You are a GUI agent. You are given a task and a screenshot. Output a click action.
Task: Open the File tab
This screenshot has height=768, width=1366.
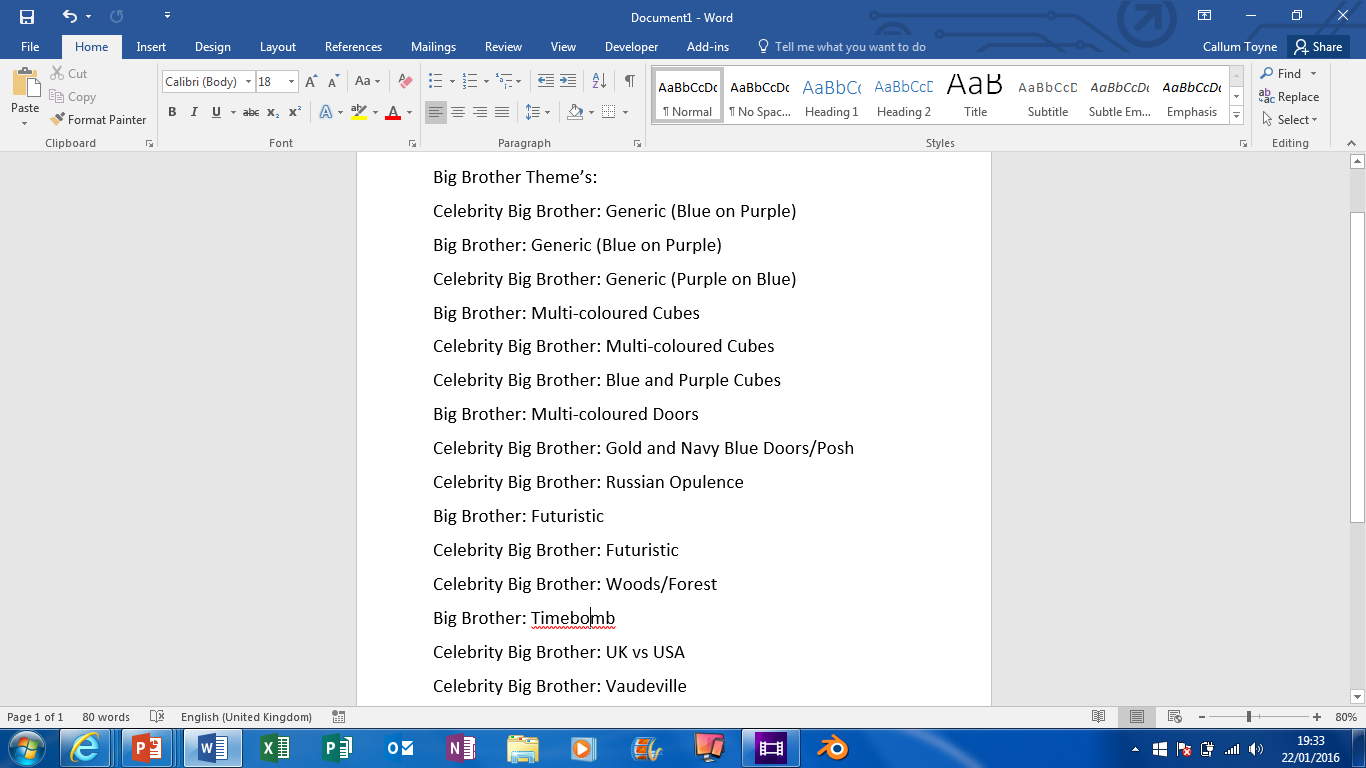[x=30, y=47]
